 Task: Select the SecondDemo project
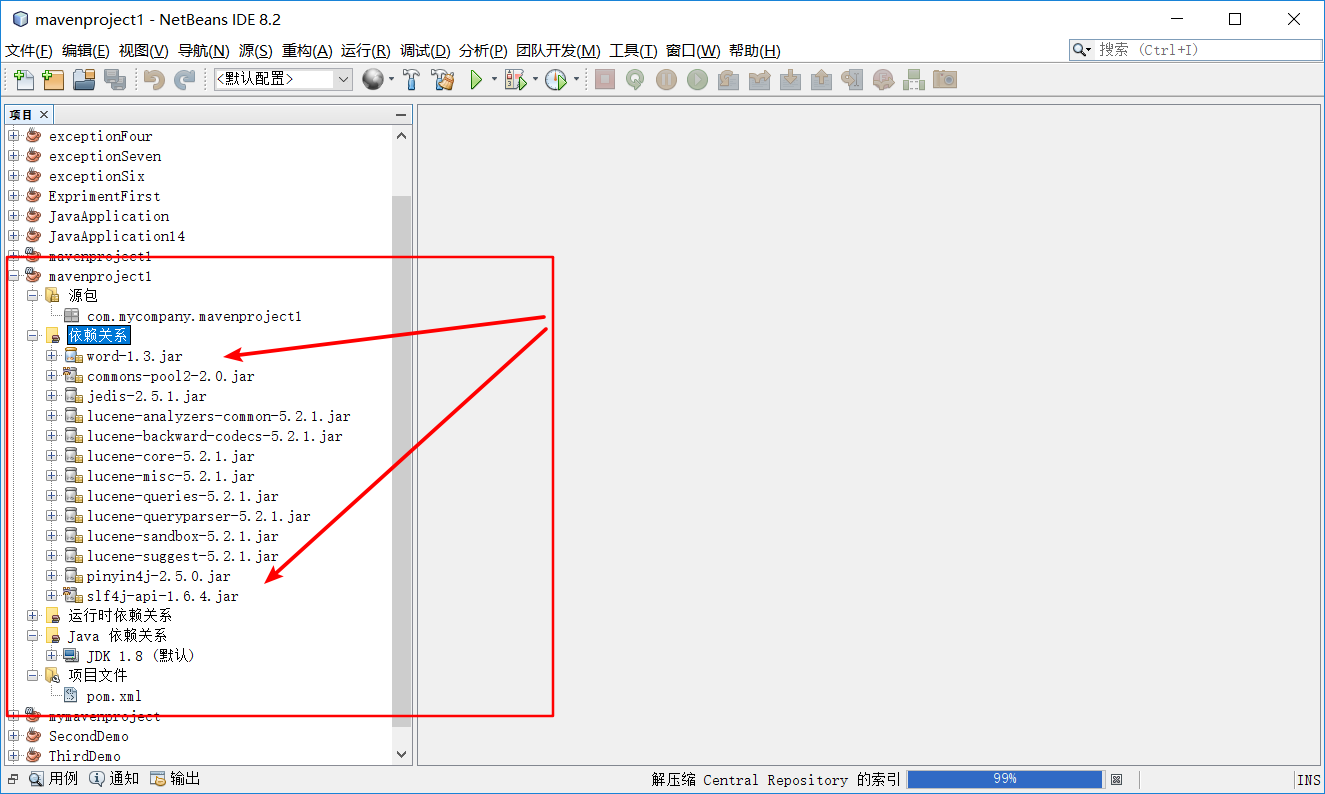89,736
